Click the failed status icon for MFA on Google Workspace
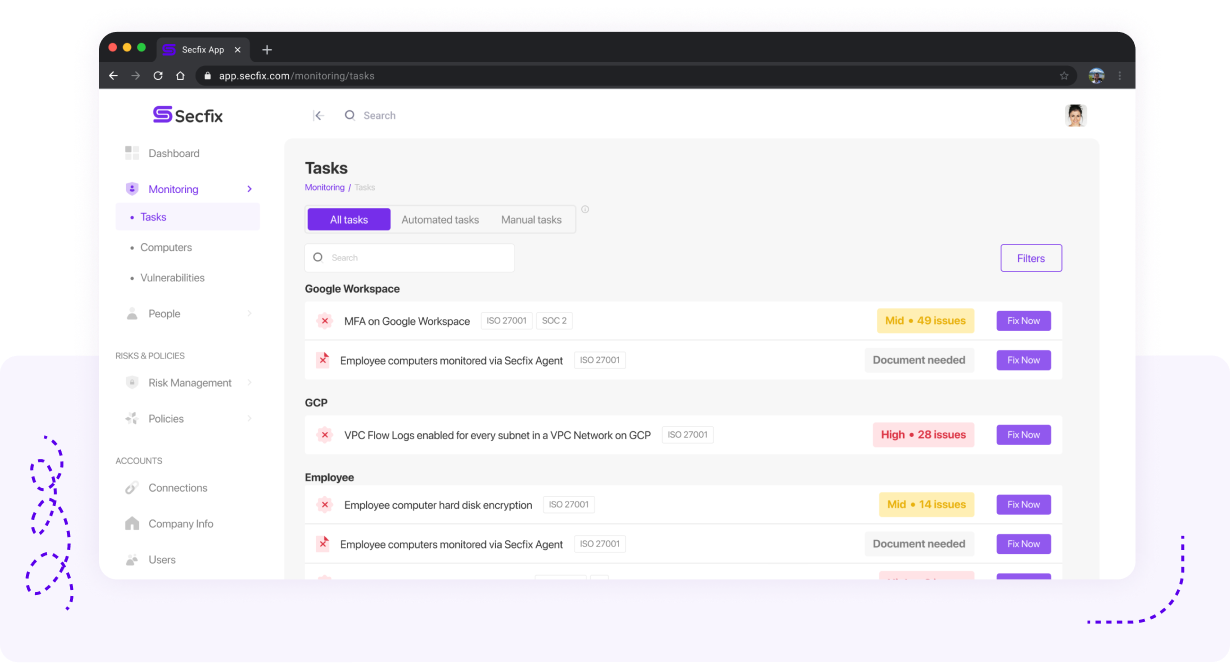 pyautogui.click(x=324, y=321)
